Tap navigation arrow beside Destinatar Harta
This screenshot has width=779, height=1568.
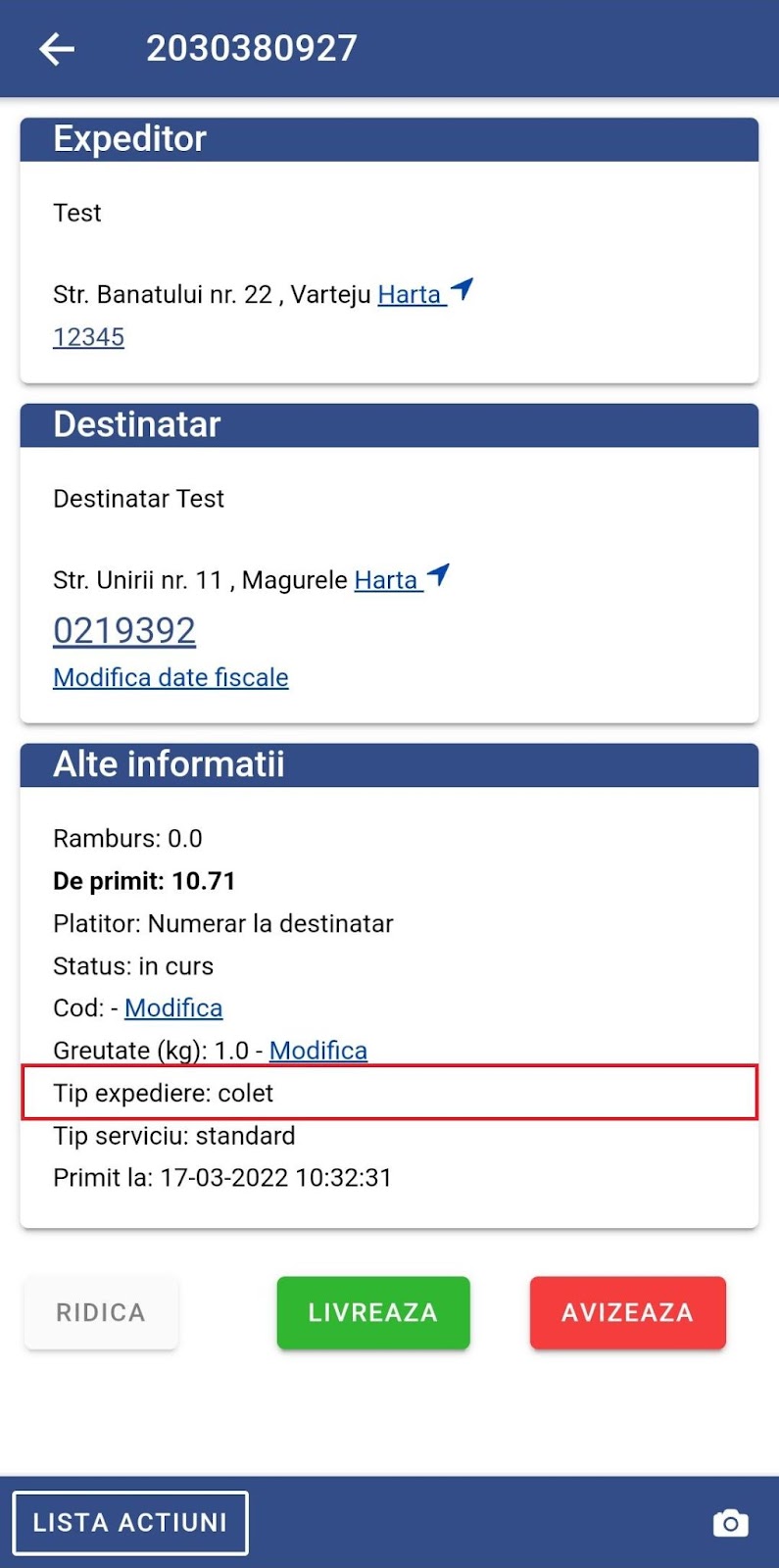point(439,576)
